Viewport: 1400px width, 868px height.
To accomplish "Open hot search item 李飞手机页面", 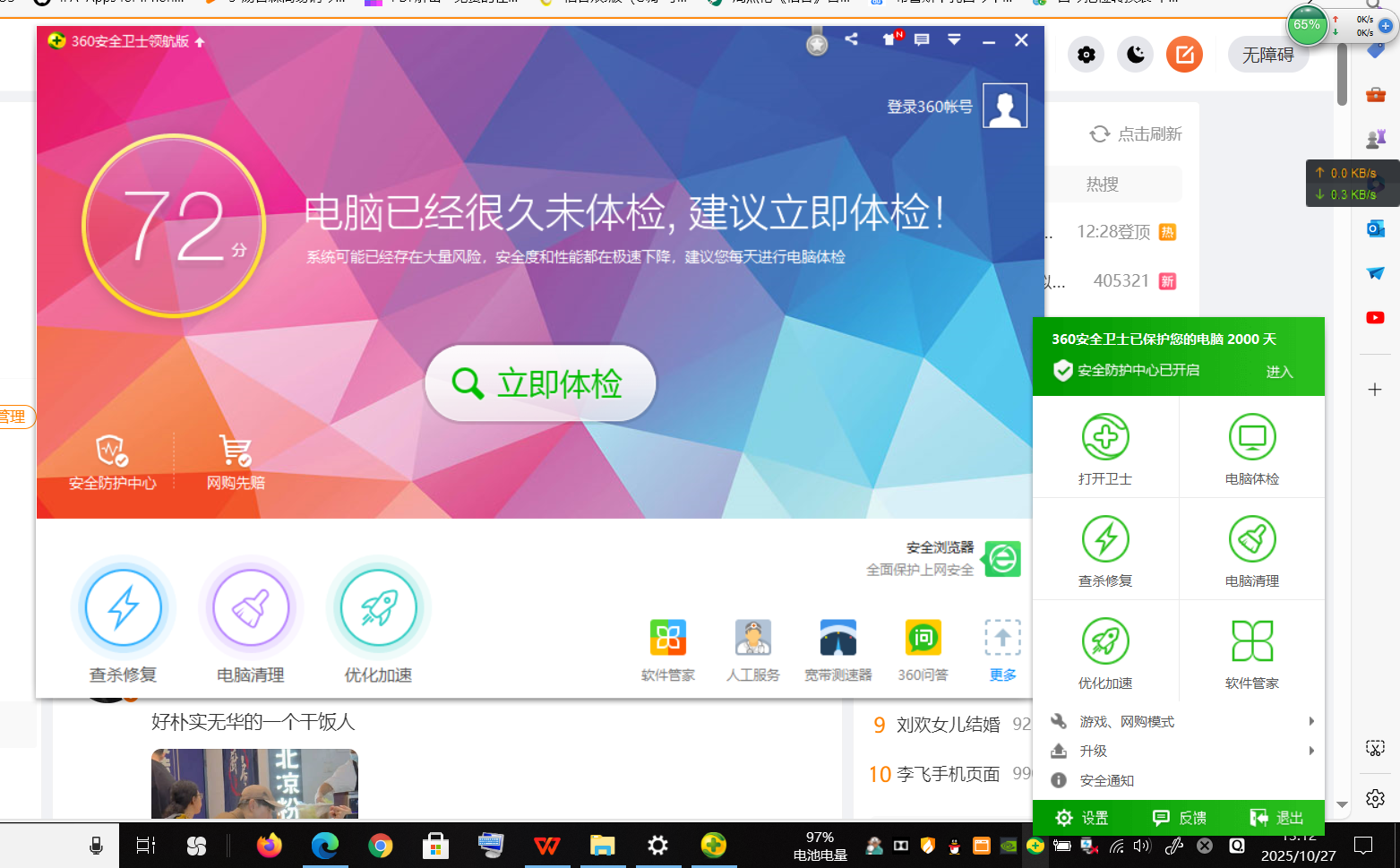I will [x=948, y=774].
